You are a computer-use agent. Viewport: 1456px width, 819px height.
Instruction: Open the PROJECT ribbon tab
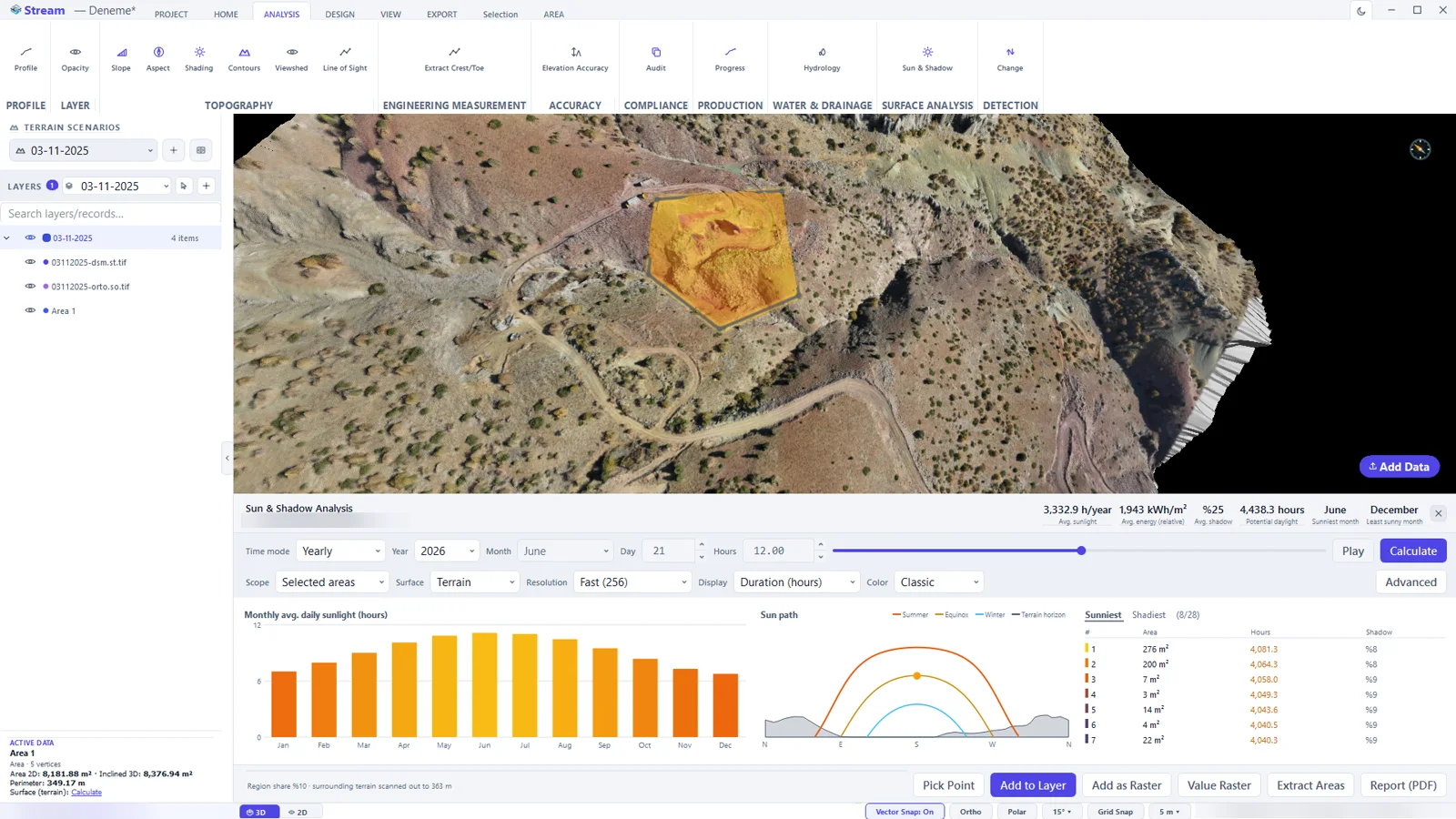[171, 15]
